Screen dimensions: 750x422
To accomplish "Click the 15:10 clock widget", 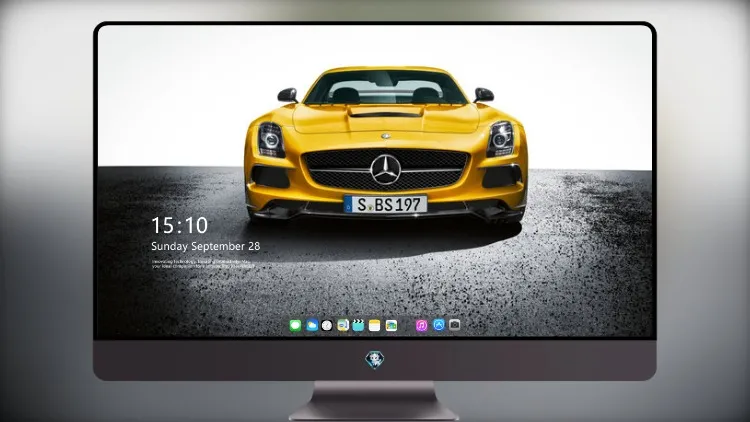I will click(x=179, y=225).
